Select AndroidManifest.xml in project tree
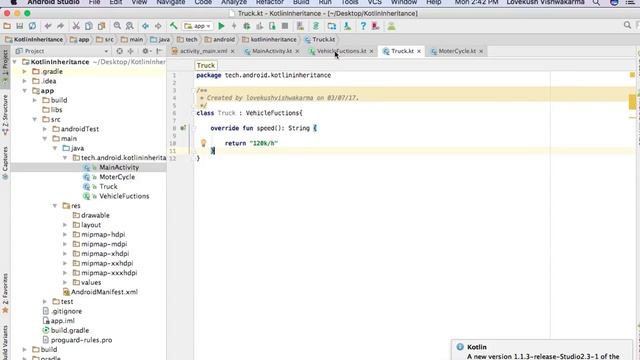640x360 pixels. click(x=104, y=292)
